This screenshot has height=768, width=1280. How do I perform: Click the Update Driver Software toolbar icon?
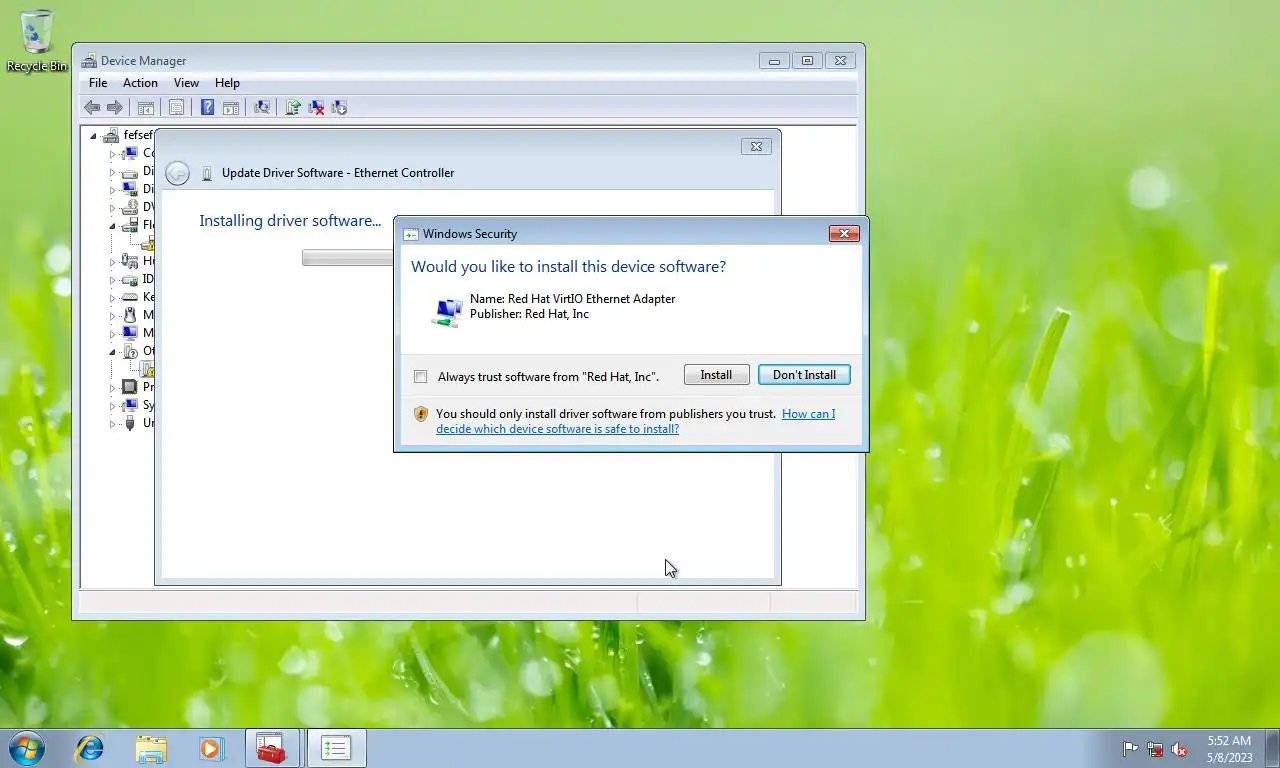tap(293, 108)
